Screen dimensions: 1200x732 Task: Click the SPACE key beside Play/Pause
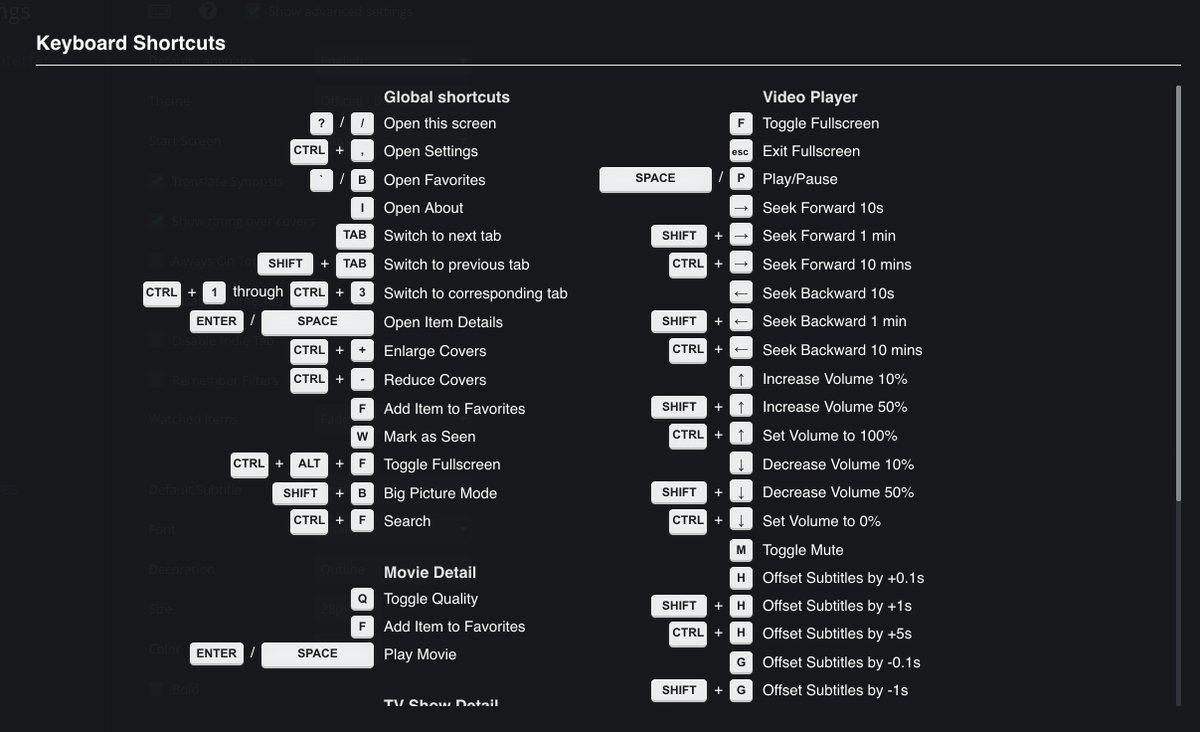(x=654, y=179)
